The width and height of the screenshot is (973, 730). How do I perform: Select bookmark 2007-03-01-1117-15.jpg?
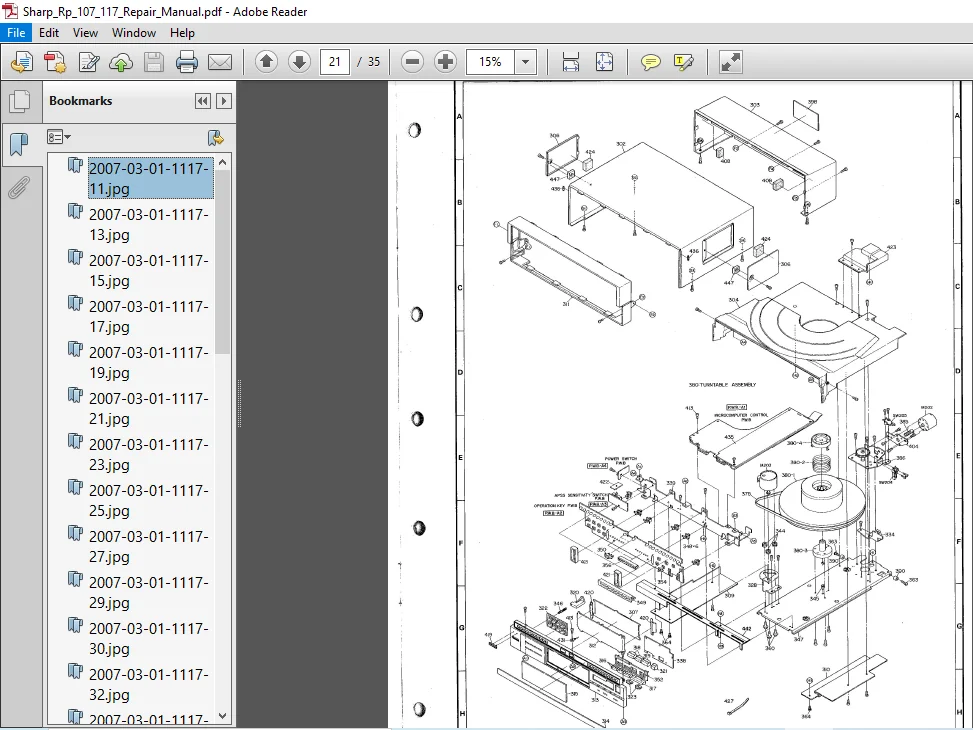pyautogui.click(x=149, y=270)
